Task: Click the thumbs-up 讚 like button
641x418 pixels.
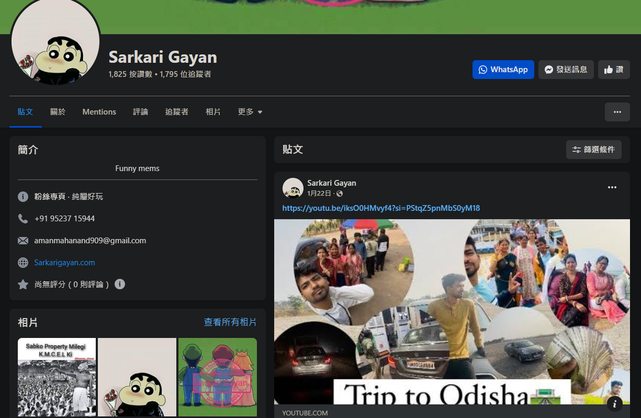Action: [x=613, y=70]
